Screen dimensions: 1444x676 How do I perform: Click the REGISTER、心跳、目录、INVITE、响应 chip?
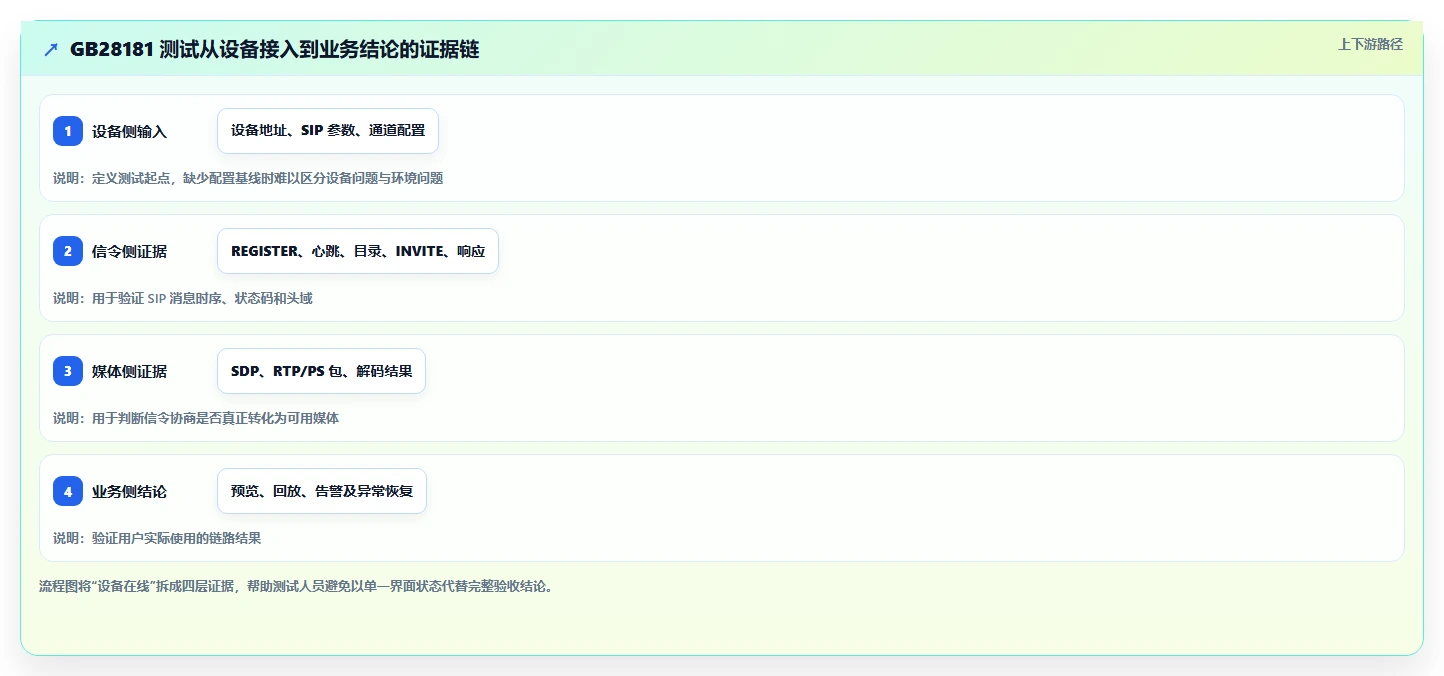click(358, 251)
